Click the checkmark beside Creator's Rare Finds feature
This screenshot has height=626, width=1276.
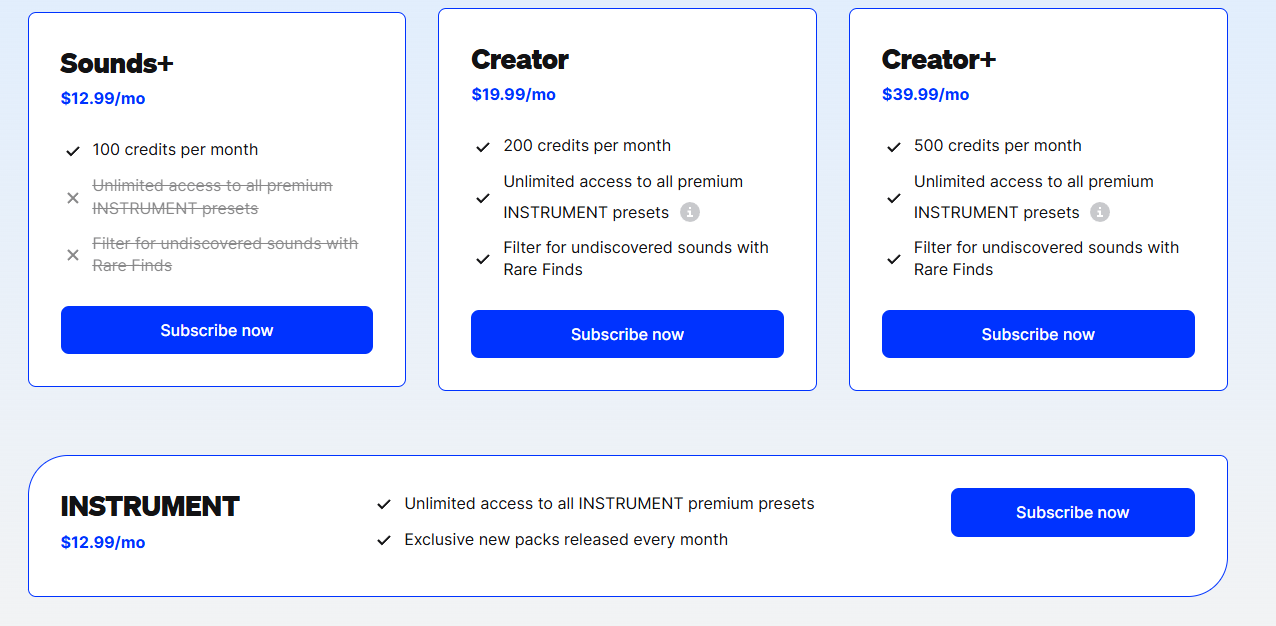click(483, 259)
